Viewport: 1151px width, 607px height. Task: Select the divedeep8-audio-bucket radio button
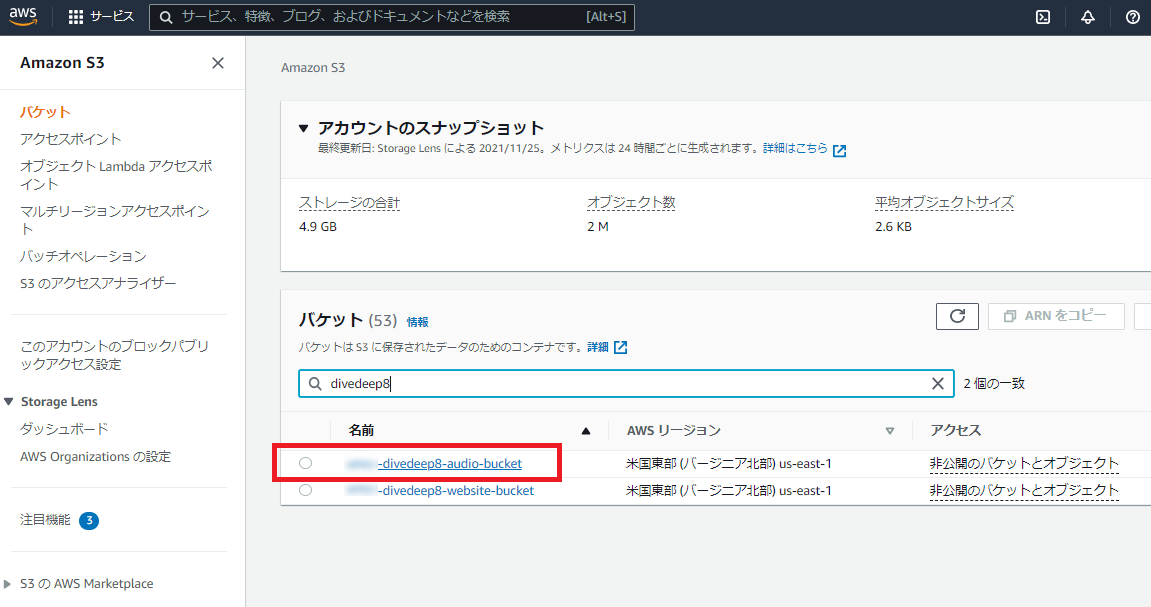pyautogui.click(x=305, y=463)
